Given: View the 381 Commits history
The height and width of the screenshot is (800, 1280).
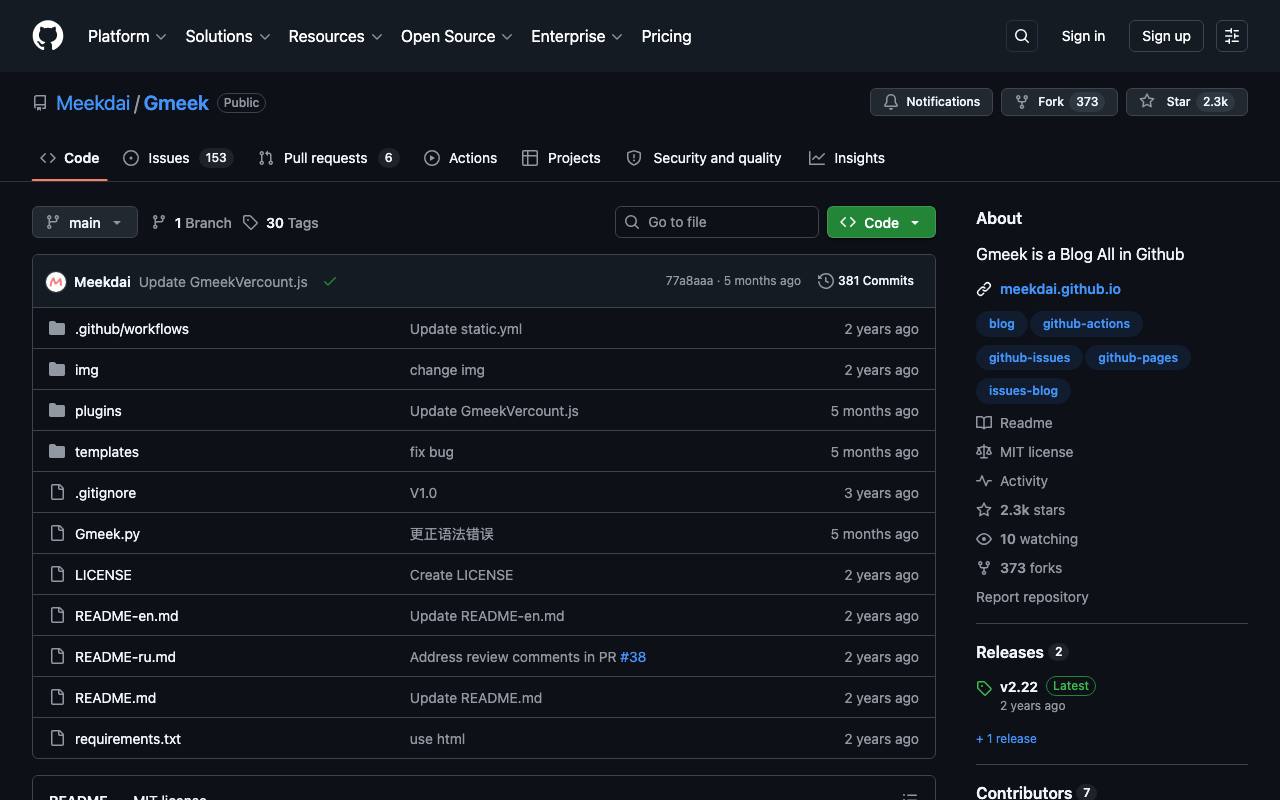Looking at the screenshot, I should (866, 281).
